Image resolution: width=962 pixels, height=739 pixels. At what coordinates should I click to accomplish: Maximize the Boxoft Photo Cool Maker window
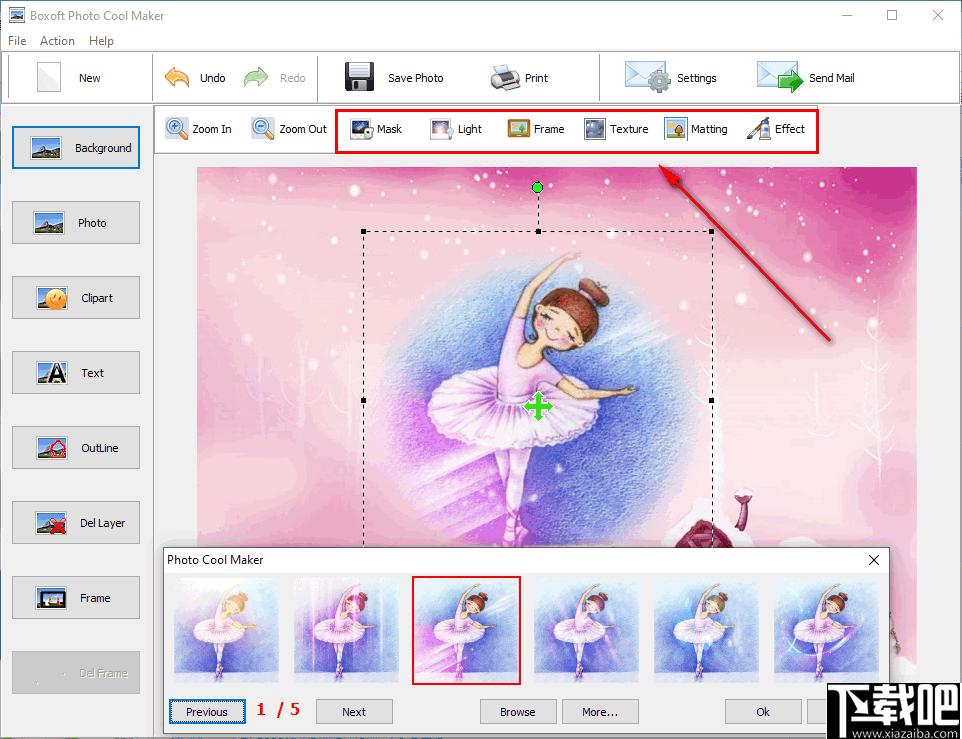892,15
